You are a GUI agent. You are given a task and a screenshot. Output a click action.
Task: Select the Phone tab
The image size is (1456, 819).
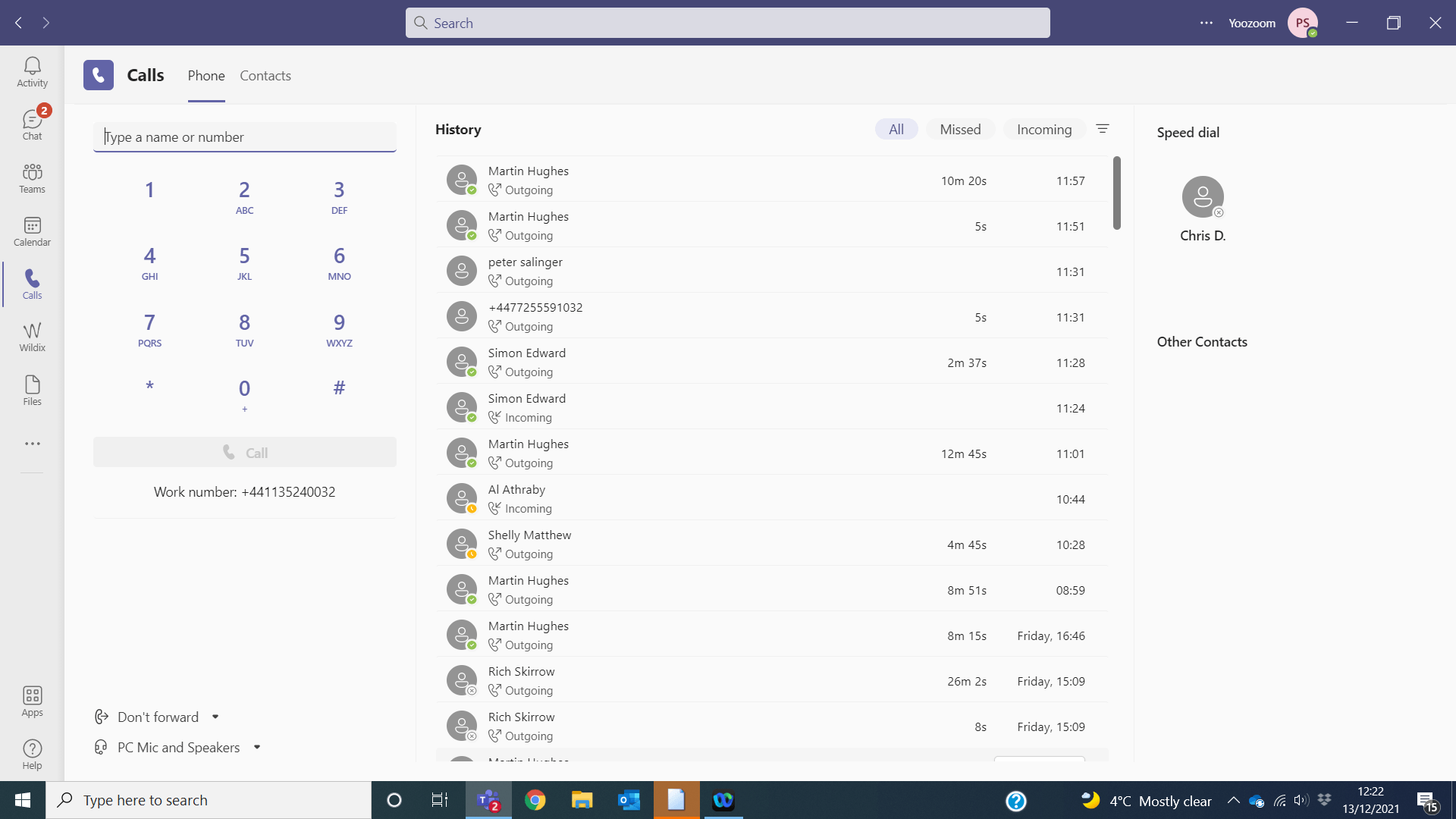(x=206, y=75)
